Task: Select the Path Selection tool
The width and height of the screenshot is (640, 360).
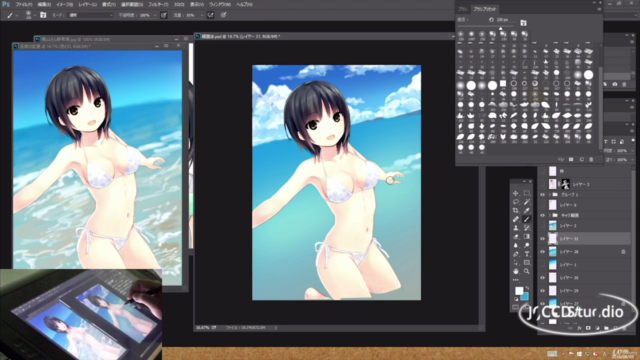Action: [x=516, y=262]
